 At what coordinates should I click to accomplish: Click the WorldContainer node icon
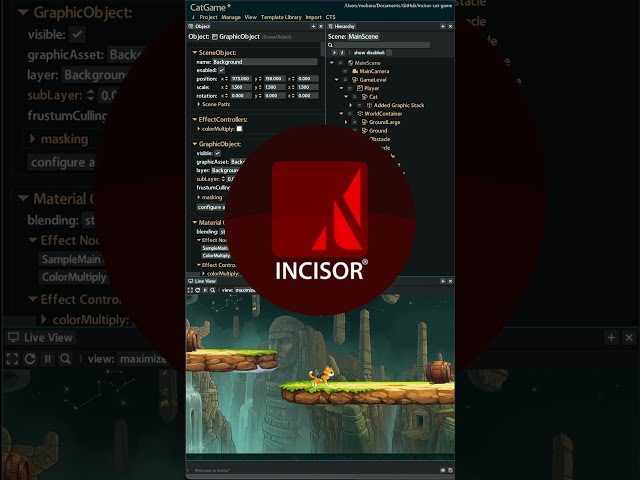[x=360, y=114]
